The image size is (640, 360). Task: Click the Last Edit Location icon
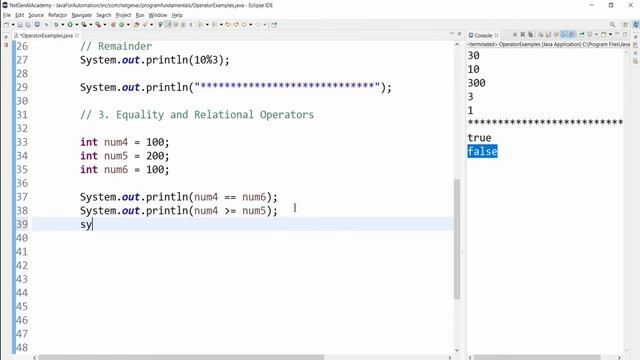point(228,24)
